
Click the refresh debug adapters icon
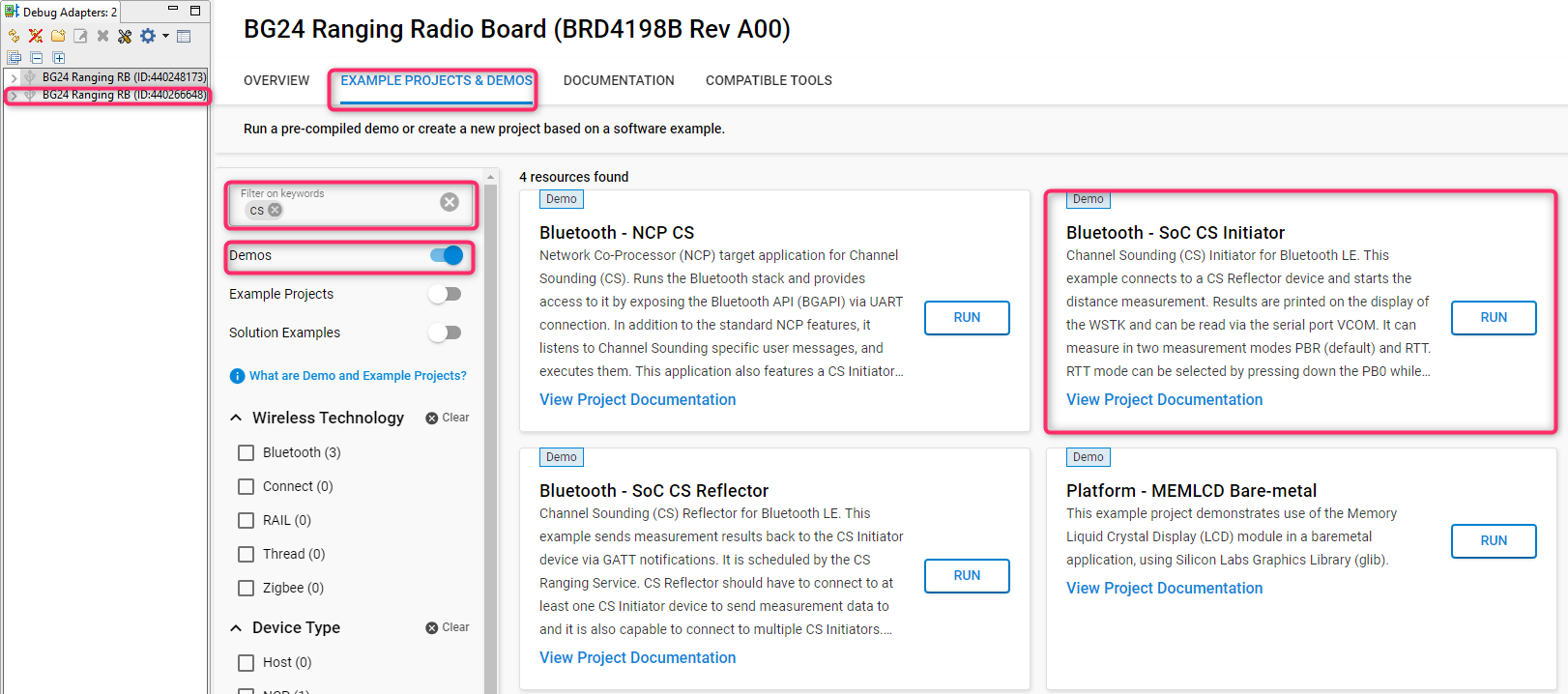[x=14, y=36]
